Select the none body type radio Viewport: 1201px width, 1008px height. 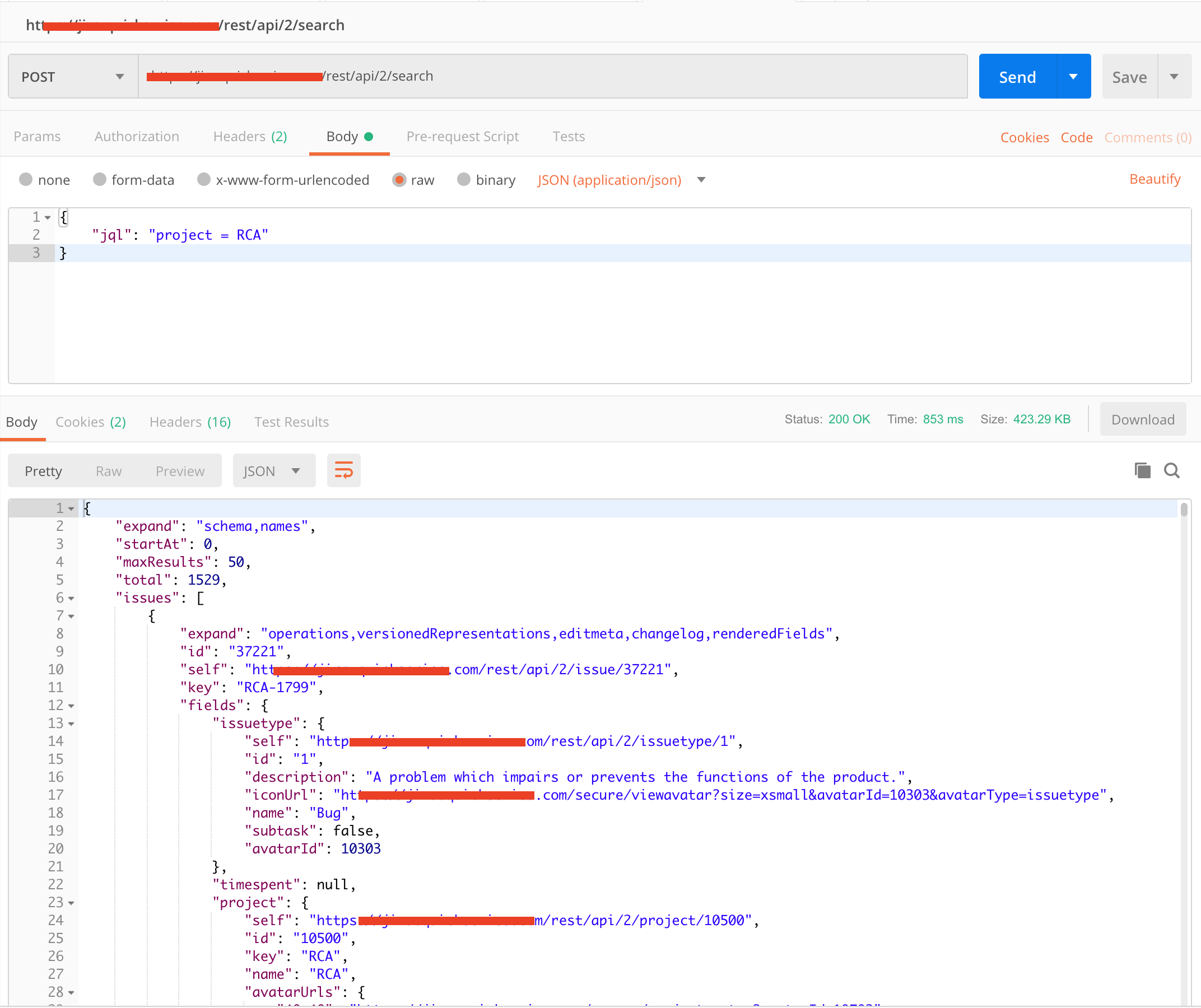(26, 180)
